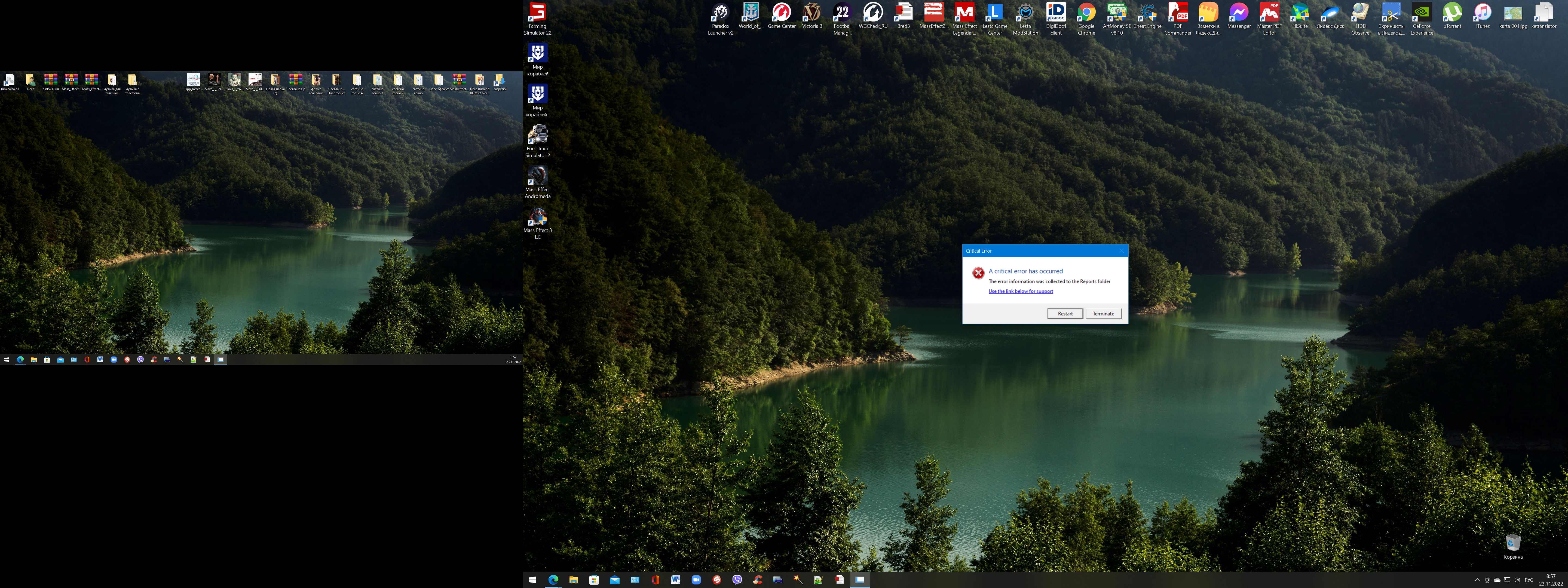Launch Victoria 3 shortcut
The width and height of the screenshot is (1568, 588).
tap(812, 16)
